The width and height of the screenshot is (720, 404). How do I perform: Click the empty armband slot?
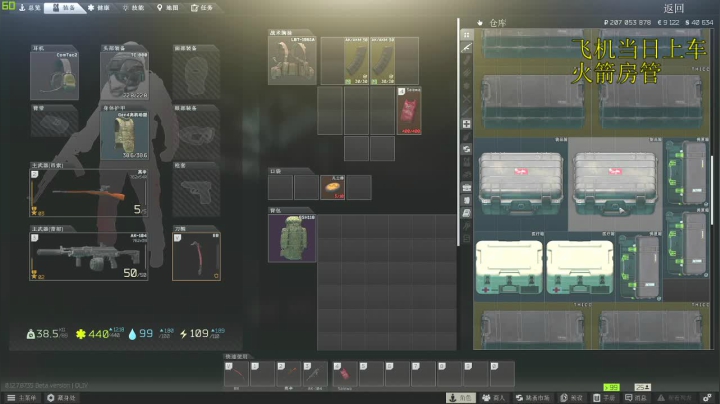[54, 124]
